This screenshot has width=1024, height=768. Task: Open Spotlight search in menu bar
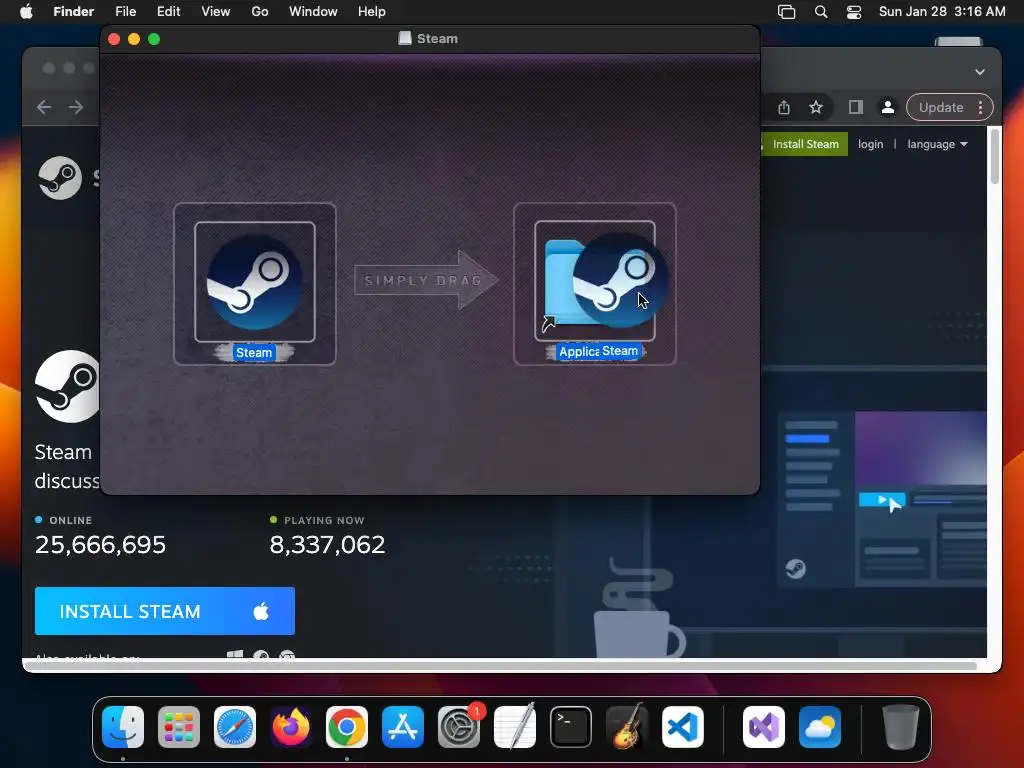[x=821, y=12]
